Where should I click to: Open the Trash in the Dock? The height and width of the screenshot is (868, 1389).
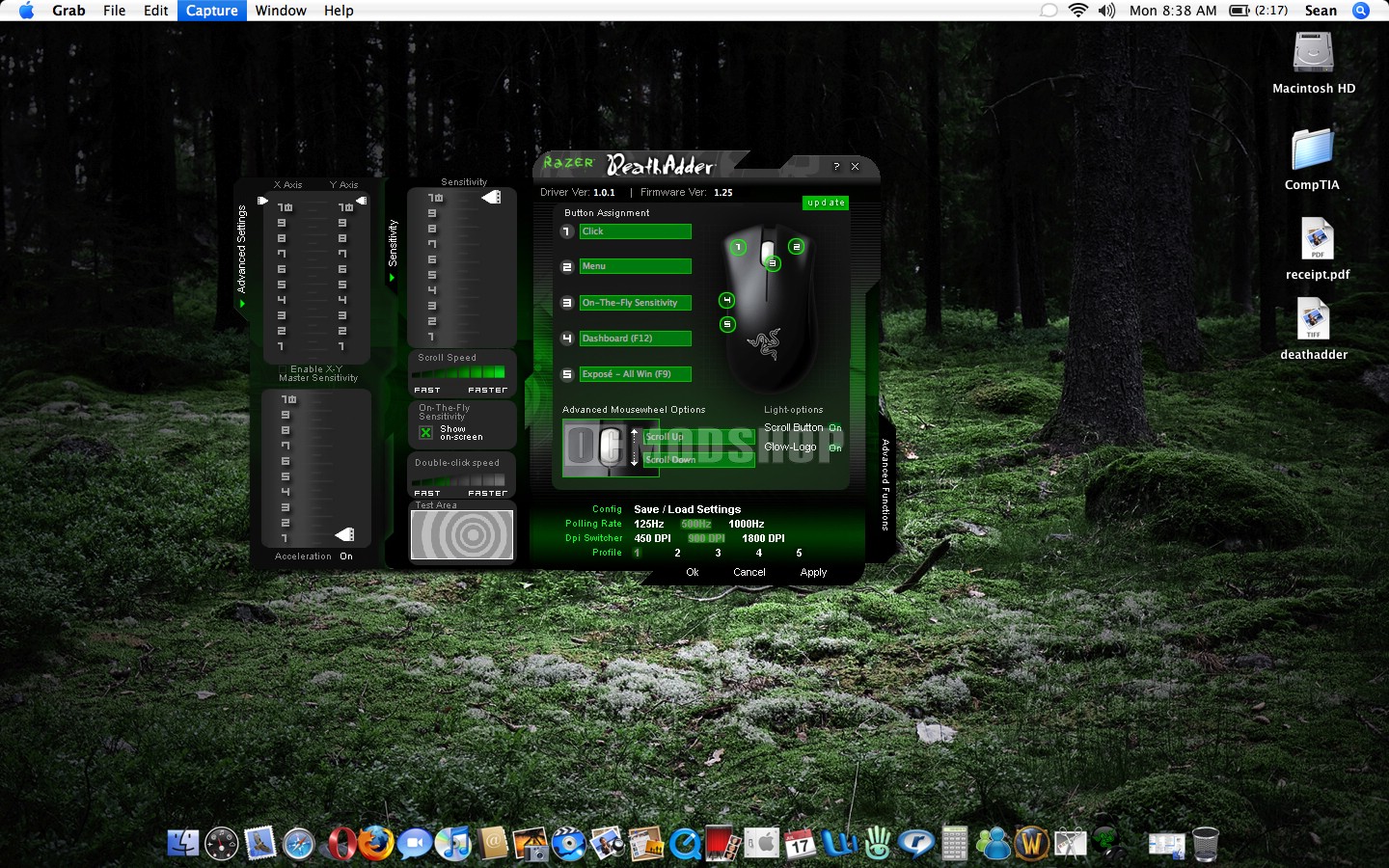pos(1205,844)
